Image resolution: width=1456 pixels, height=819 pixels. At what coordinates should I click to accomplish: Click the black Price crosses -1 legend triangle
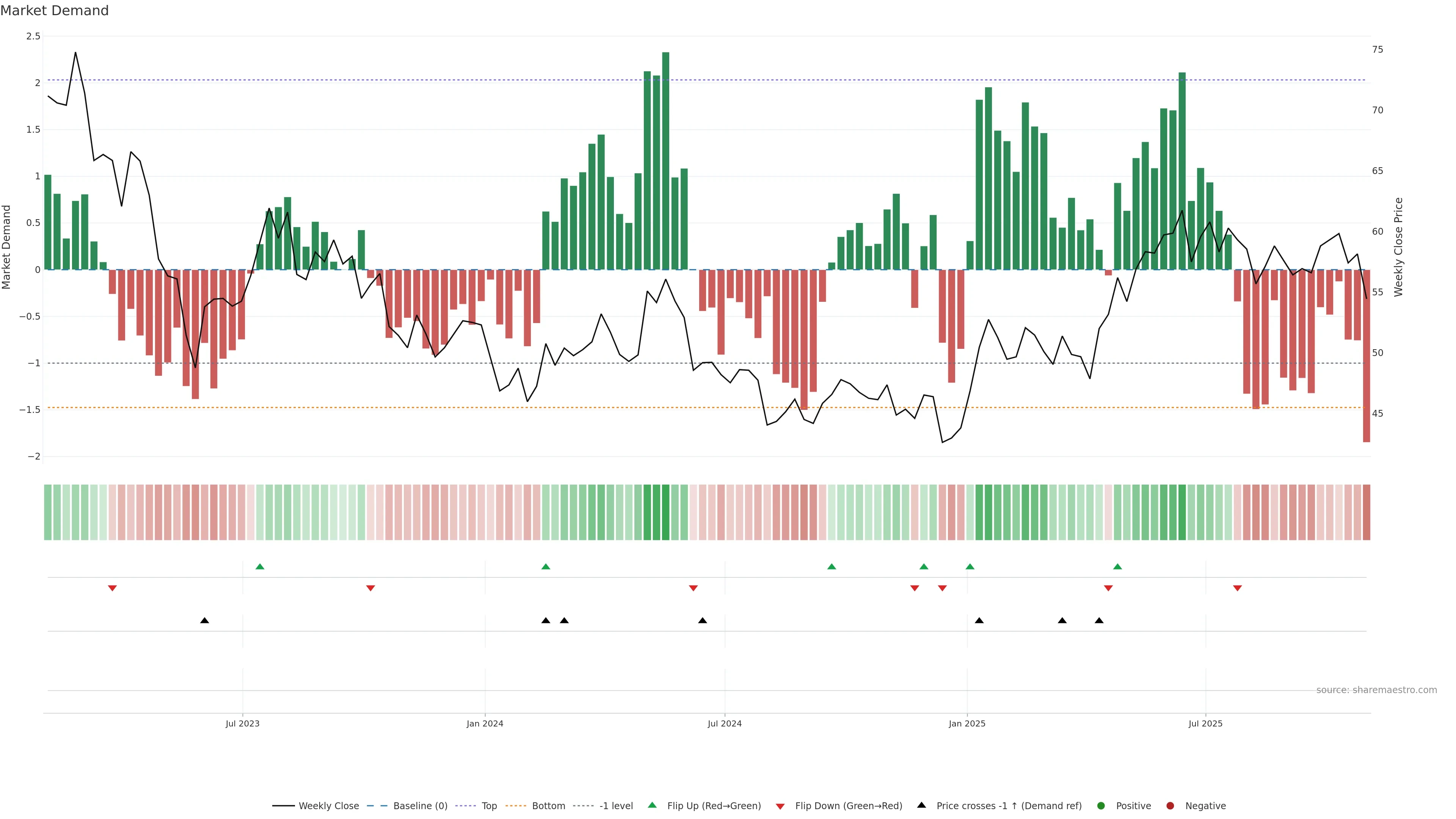(921, 805)
